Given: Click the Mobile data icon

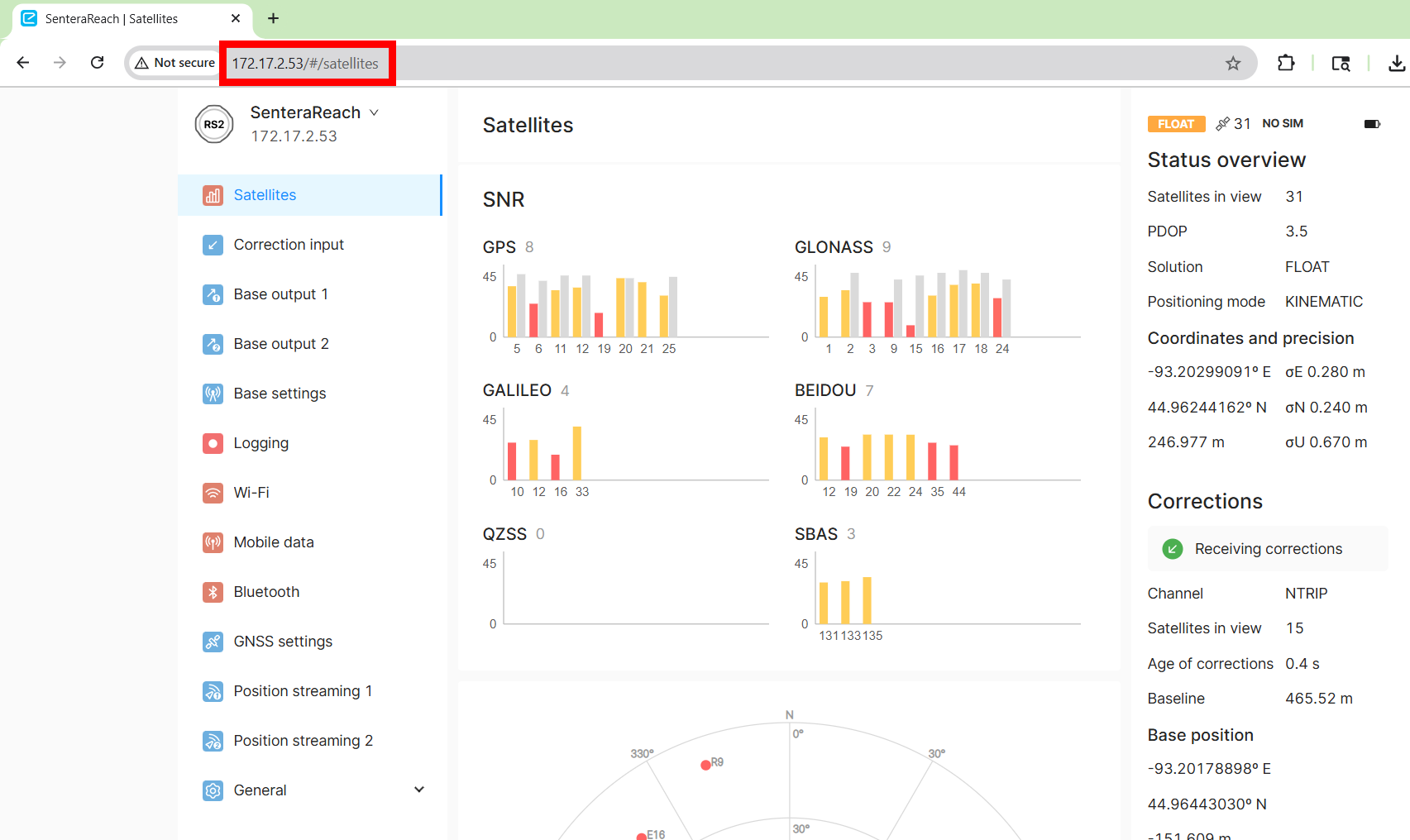Looking at the screenshot, I should [213, 542].
